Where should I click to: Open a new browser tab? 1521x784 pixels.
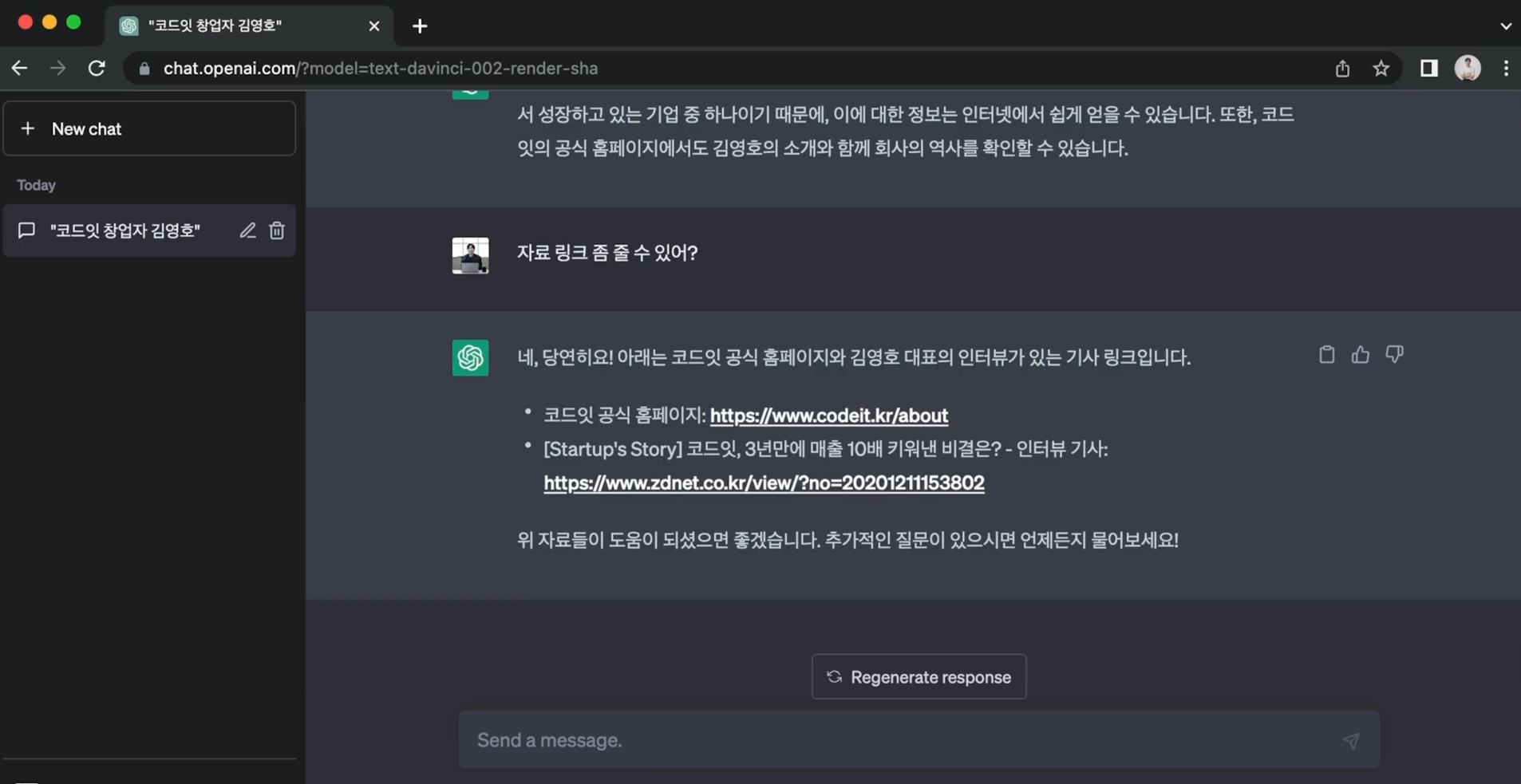pos(420,26)
